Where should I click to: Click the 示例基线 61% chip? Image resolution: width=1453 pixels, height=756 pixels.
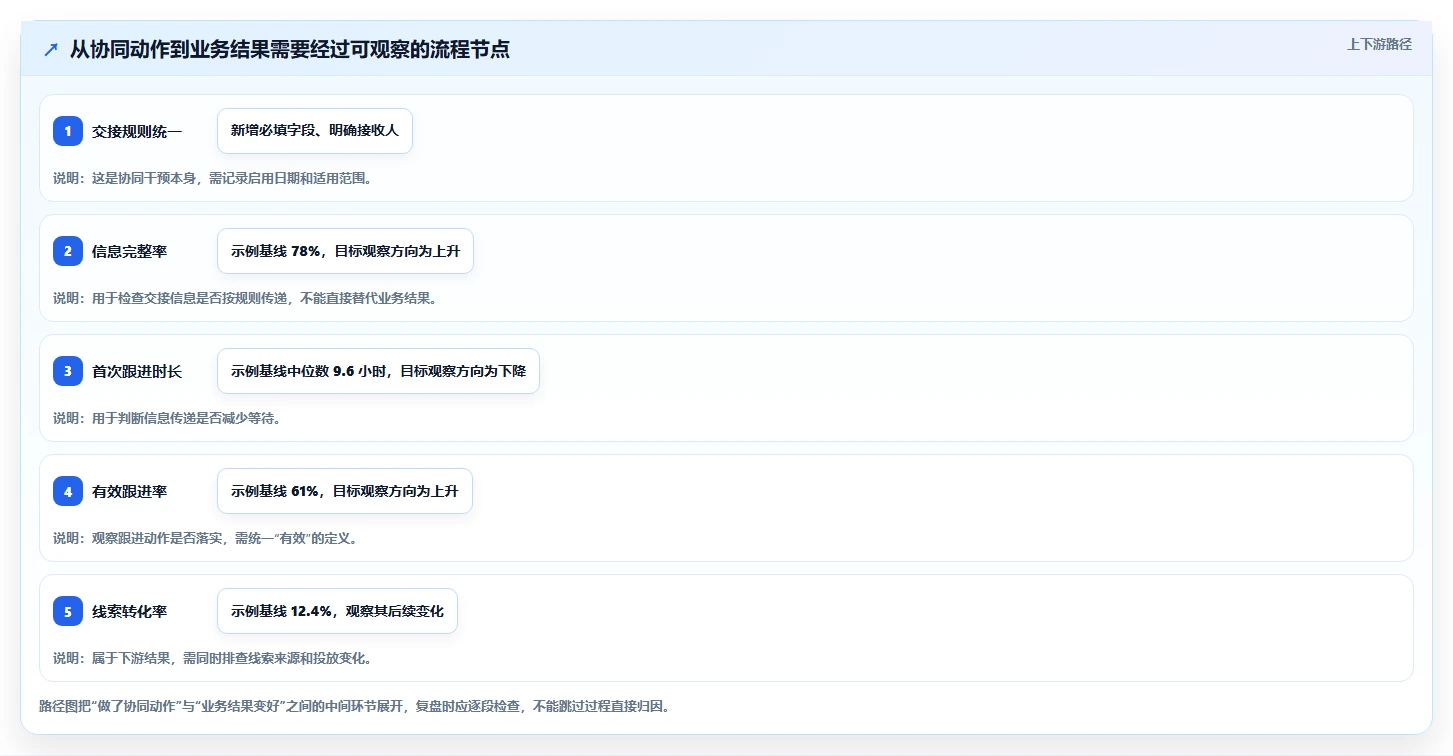click(344, 491)
